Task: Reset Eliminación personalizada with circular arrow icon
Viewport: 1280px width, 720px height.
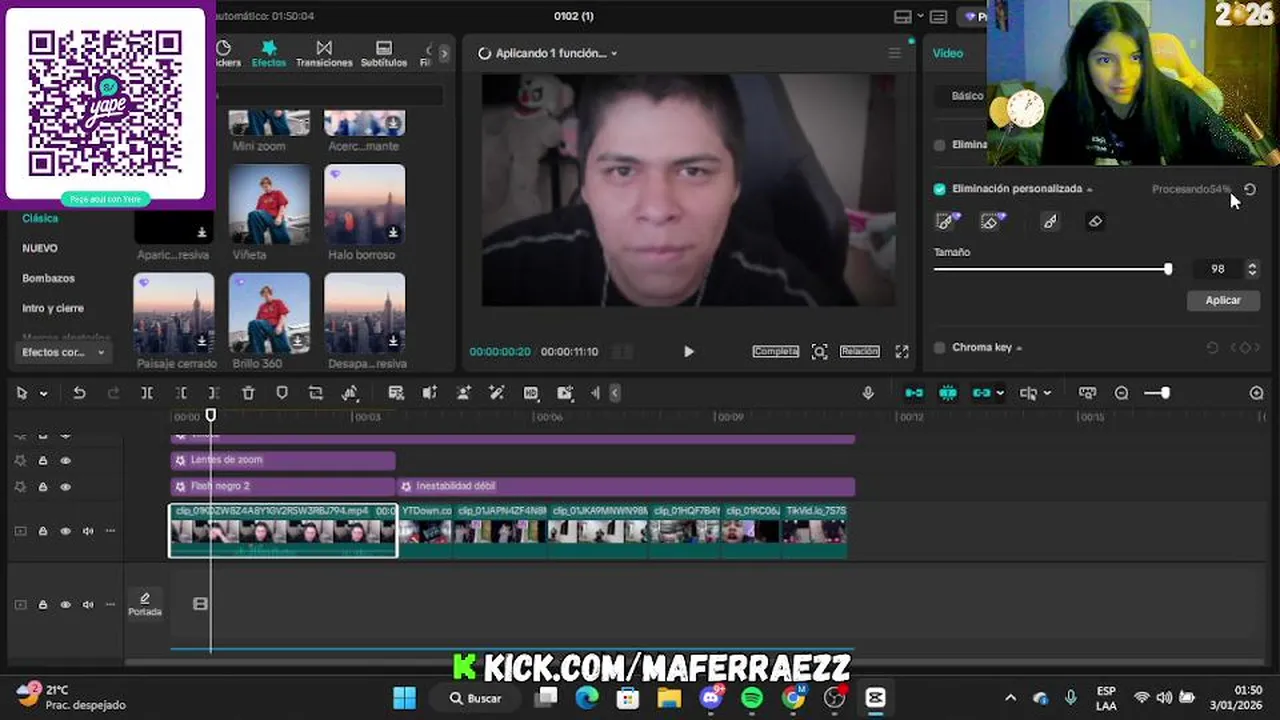Action: (1250, 189)
